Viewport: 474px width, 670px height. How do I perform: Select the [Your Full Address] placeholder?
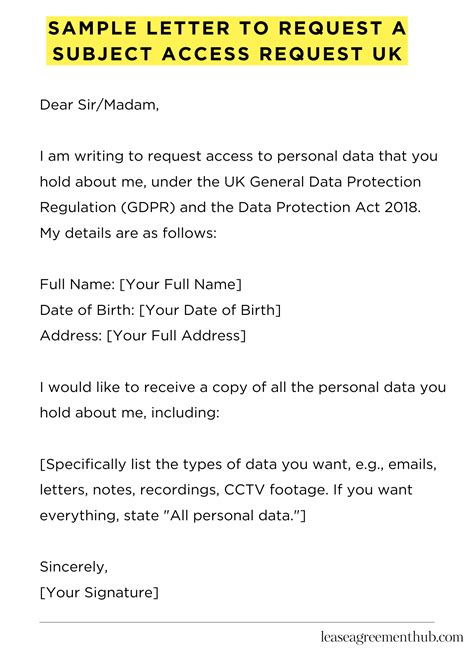176,335
